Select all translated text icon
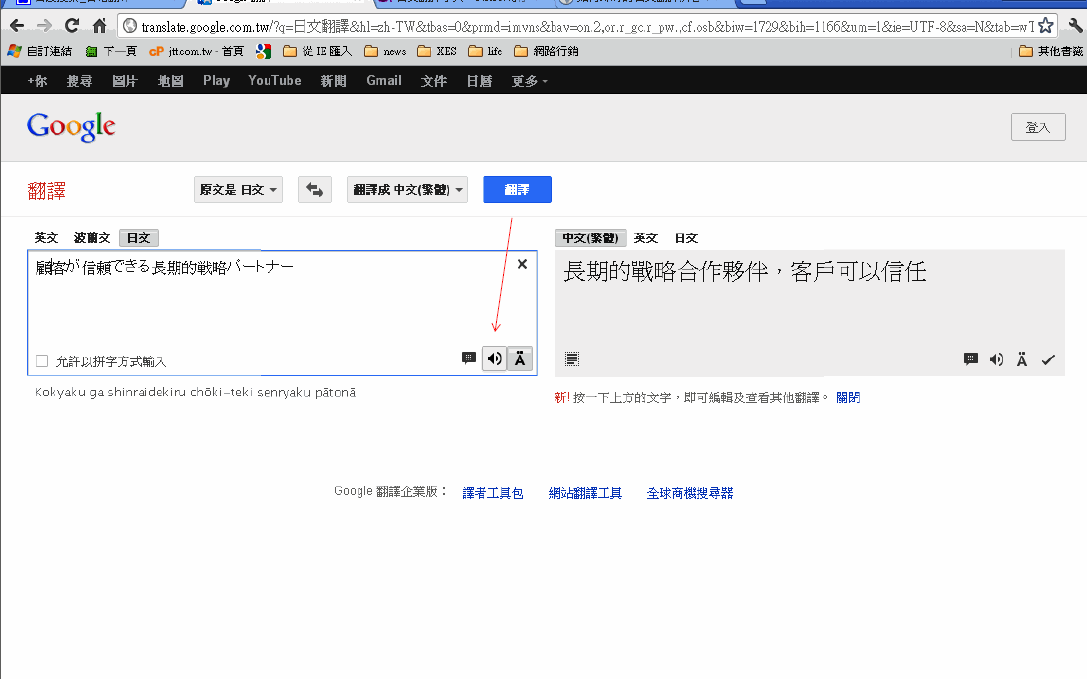This screenshot has width=1087, height=679. 572,359
